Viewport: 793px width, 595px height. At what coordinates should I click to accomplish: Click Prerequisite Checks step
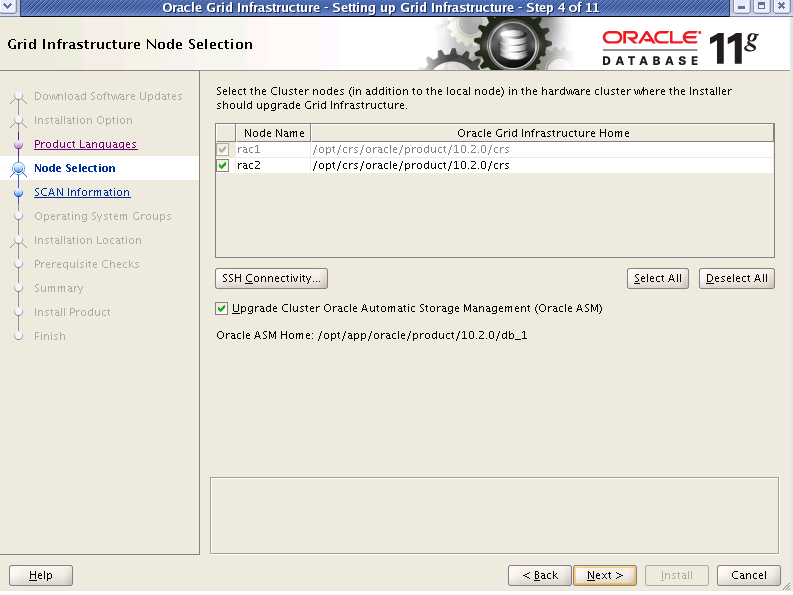[86, 264]
